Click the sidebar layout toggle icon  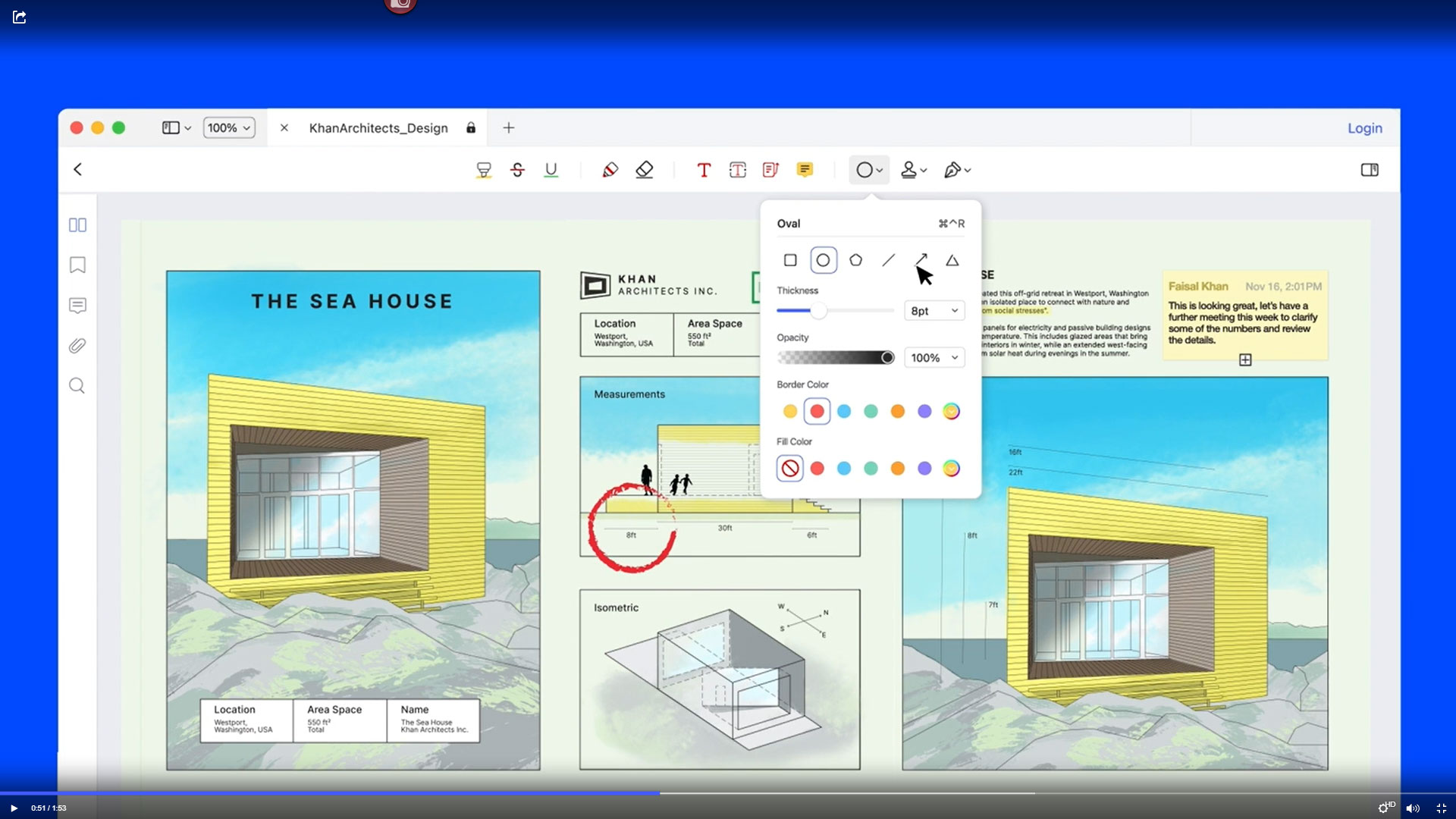coord(171,128)
